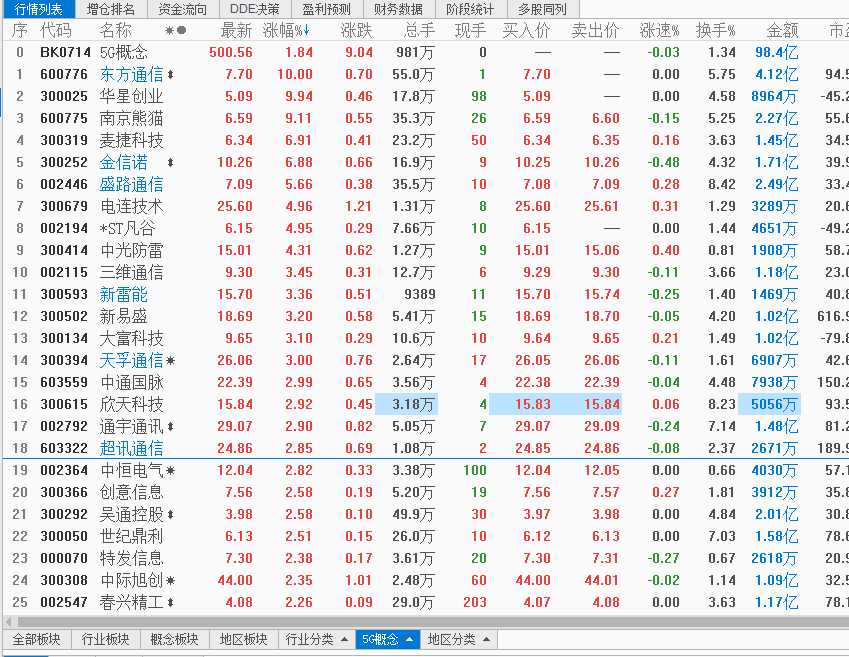Select the stock name 麦捷科技
This screenshot has height=657, width=849.
point(132,141)
